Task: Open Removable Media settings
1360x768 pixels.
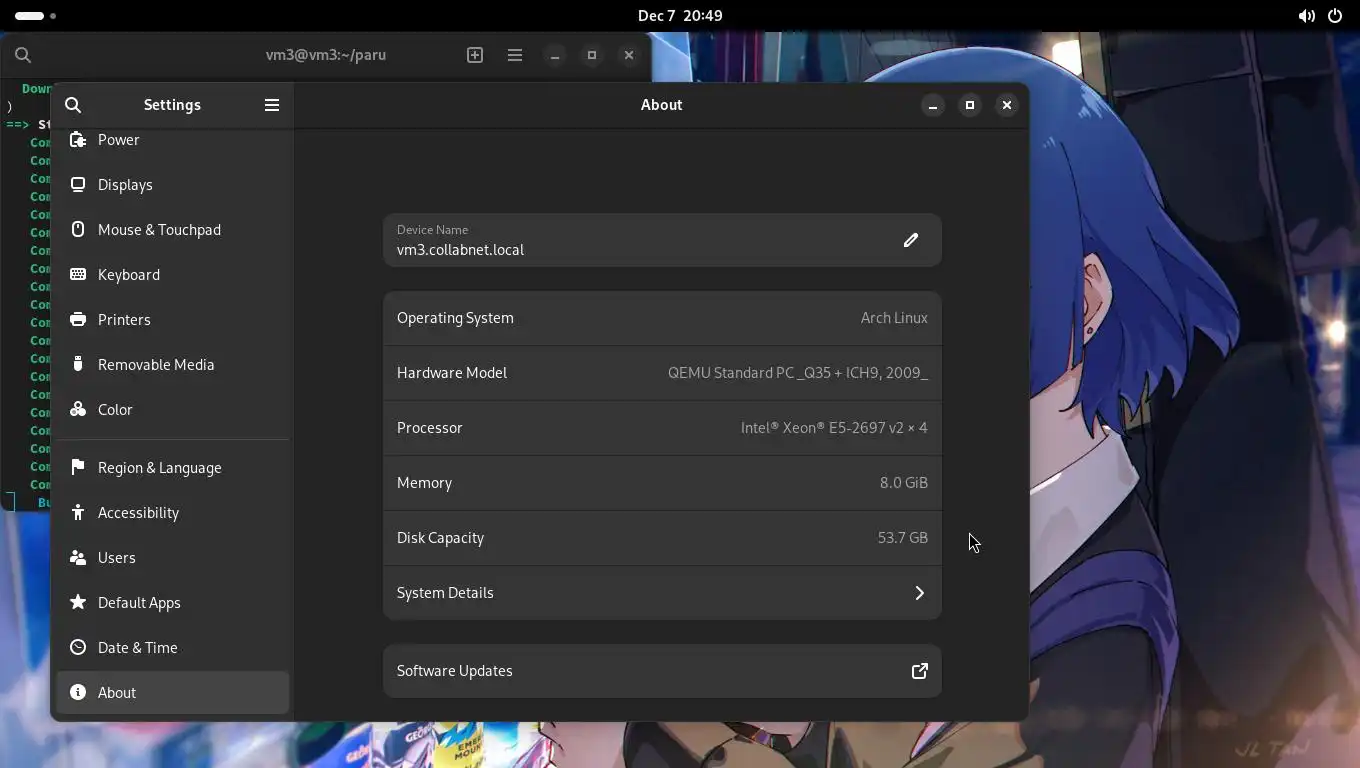Action: click(173, 365)
